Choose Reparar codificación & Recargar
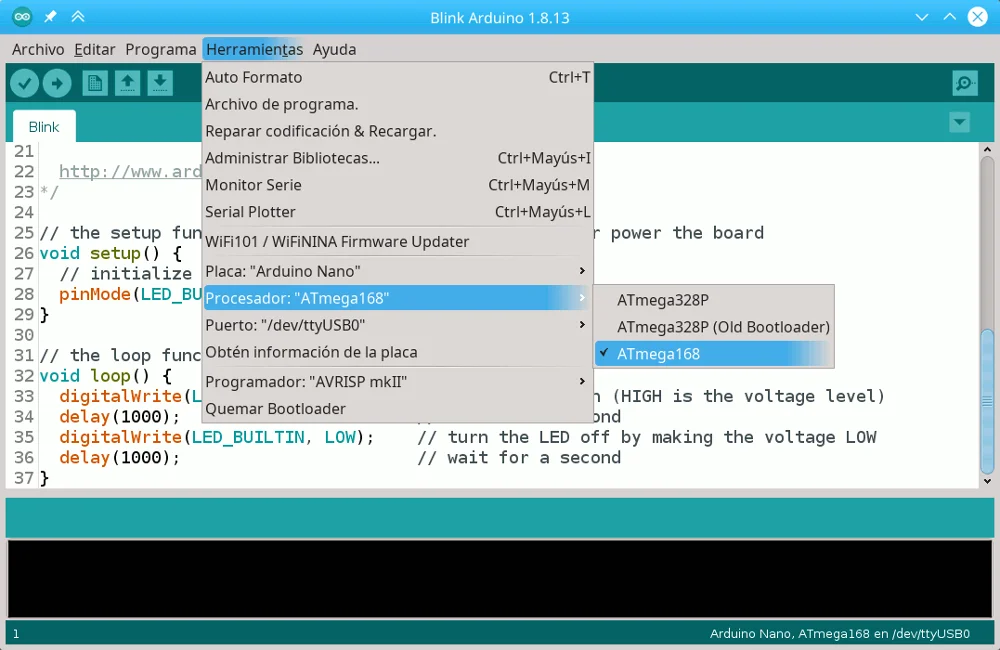The image size is (1000, 650). [x=398, y=131]
